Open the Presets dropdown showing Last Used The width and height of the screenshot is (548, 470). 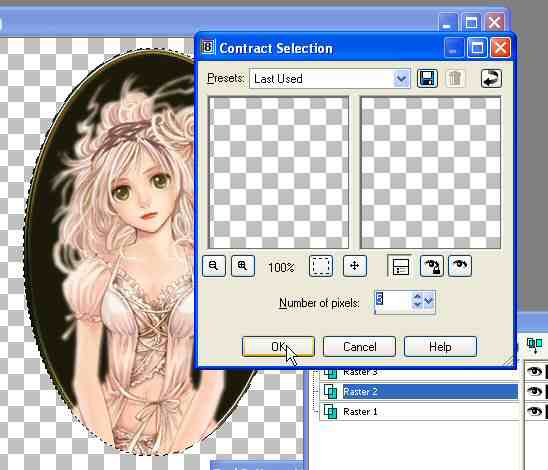[x=330, y=79]
